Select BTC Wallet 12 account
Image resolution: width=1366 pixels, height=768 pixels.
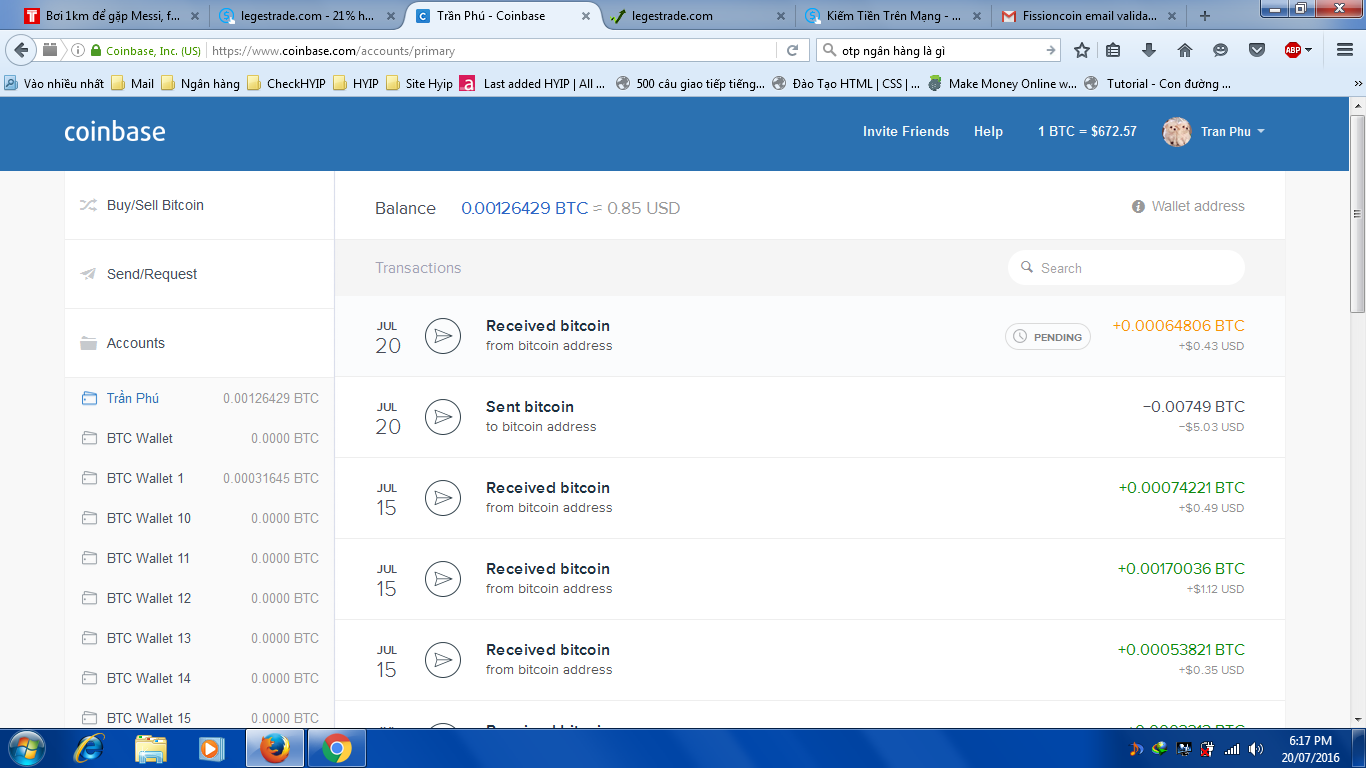(199, 598)
